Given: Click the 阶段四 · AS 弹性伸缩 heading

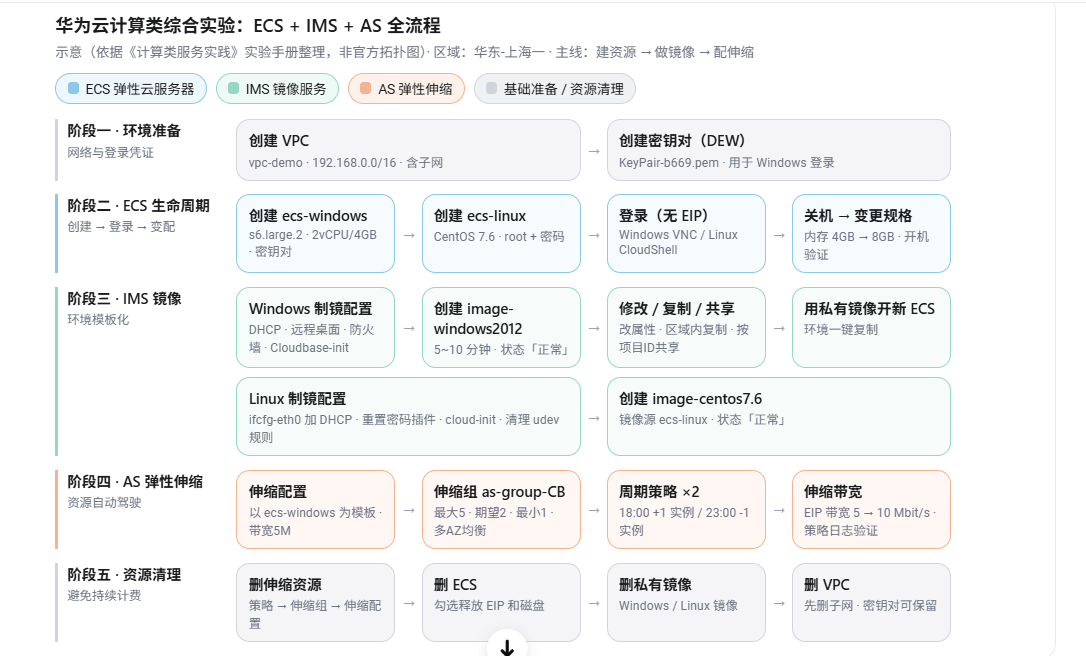Looking at the screenshot, I should 135,481.
